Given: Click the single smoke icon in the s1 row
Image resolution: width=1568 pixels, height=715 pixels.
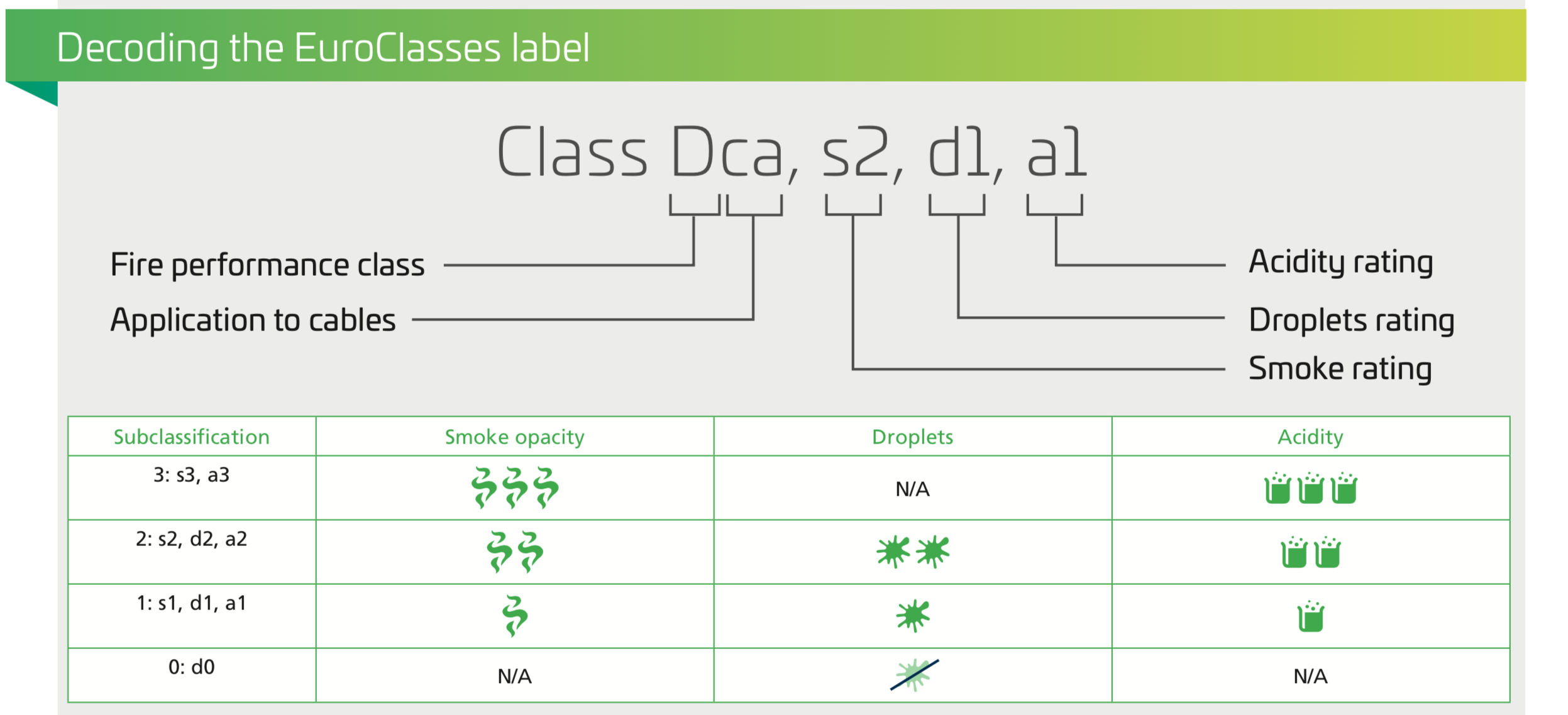Looking at the screenshot, I should point(514,616).
